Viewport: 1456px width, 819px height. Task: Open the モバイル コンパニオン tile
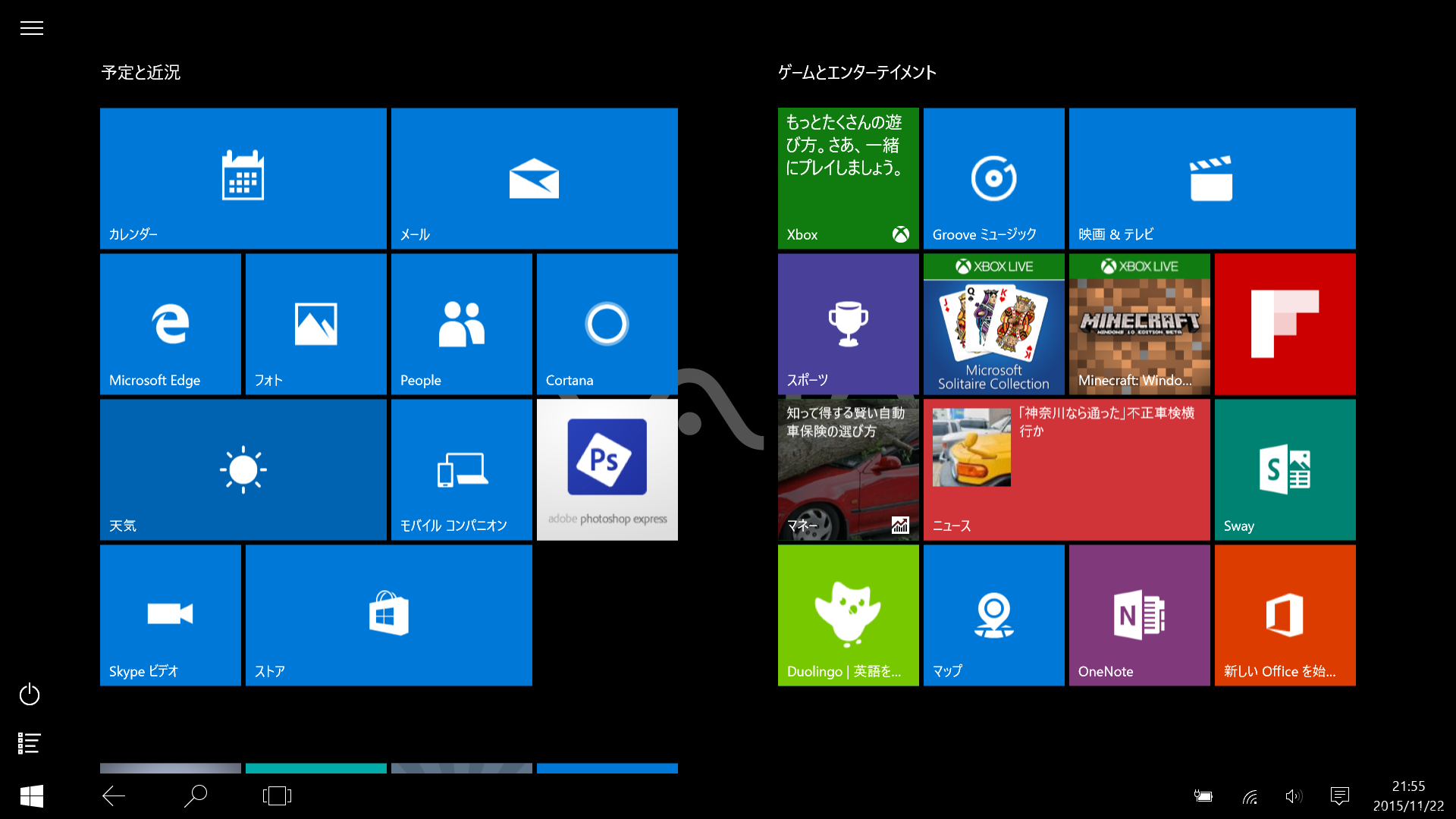pos(461,469)
